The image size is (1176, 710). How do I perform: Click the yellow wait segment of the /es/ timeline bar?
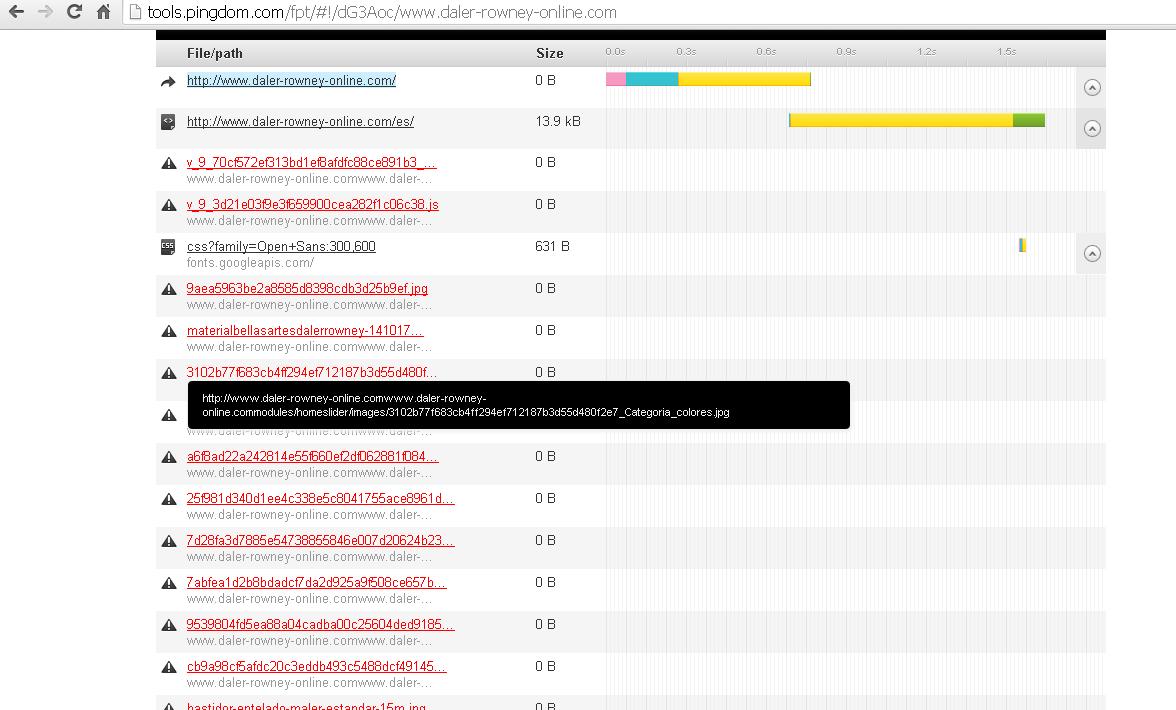(x=901, y=120)
